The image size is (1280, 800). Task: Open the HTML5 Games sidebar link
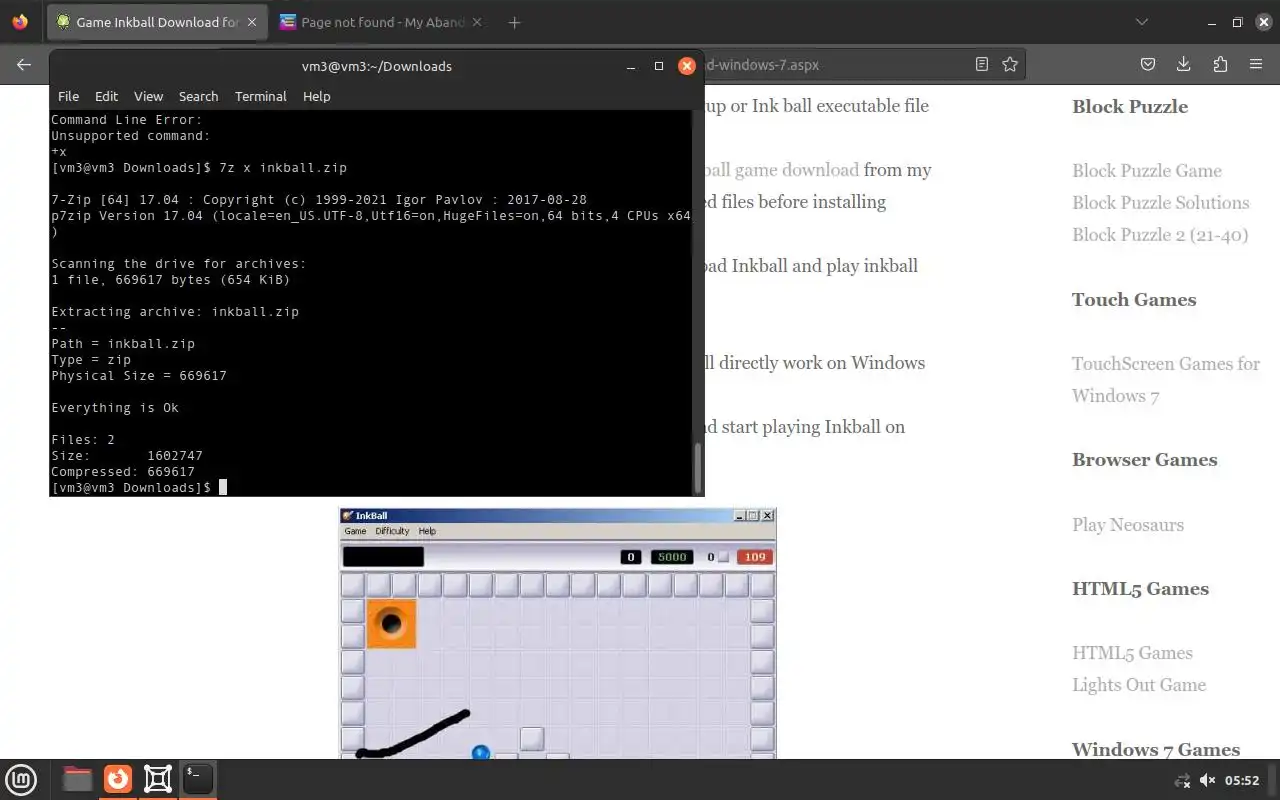1132,653
